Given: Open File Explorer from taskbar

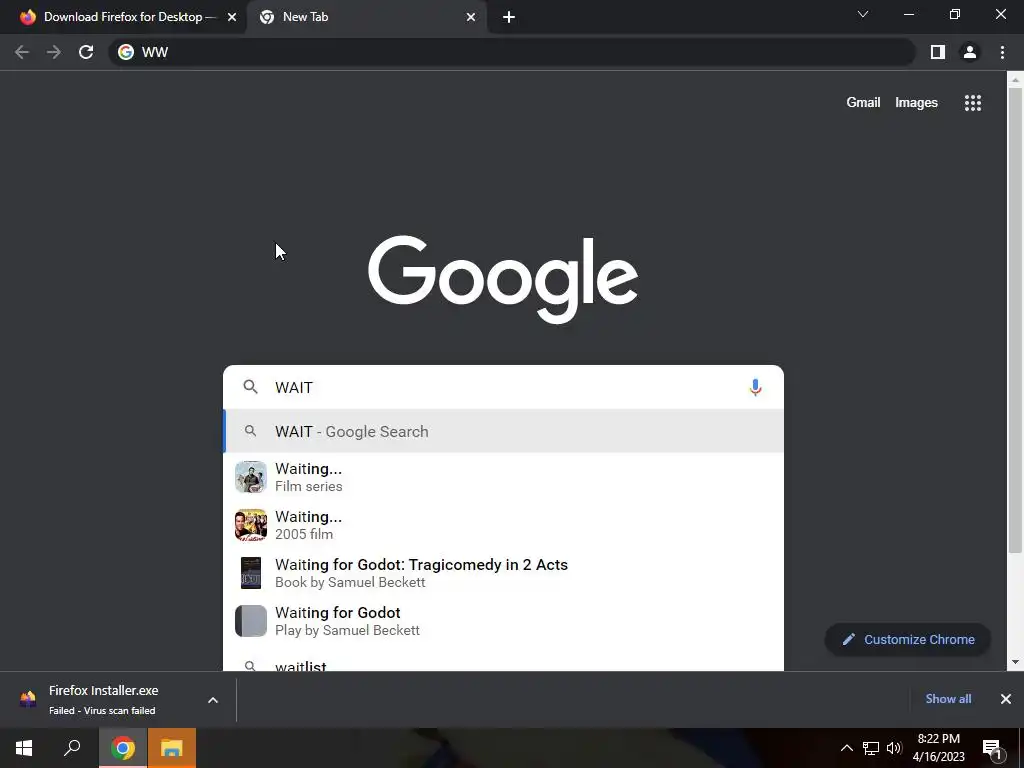Looking at the screenshot, I should click(172, 748).
